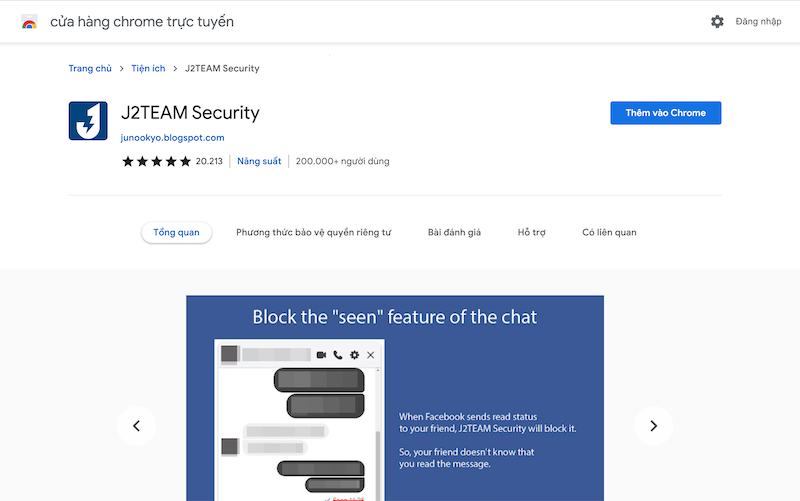The image size is (800, 501).
Task: Click the Chrome Web Store rainbow logo
Action: (29, 21)
